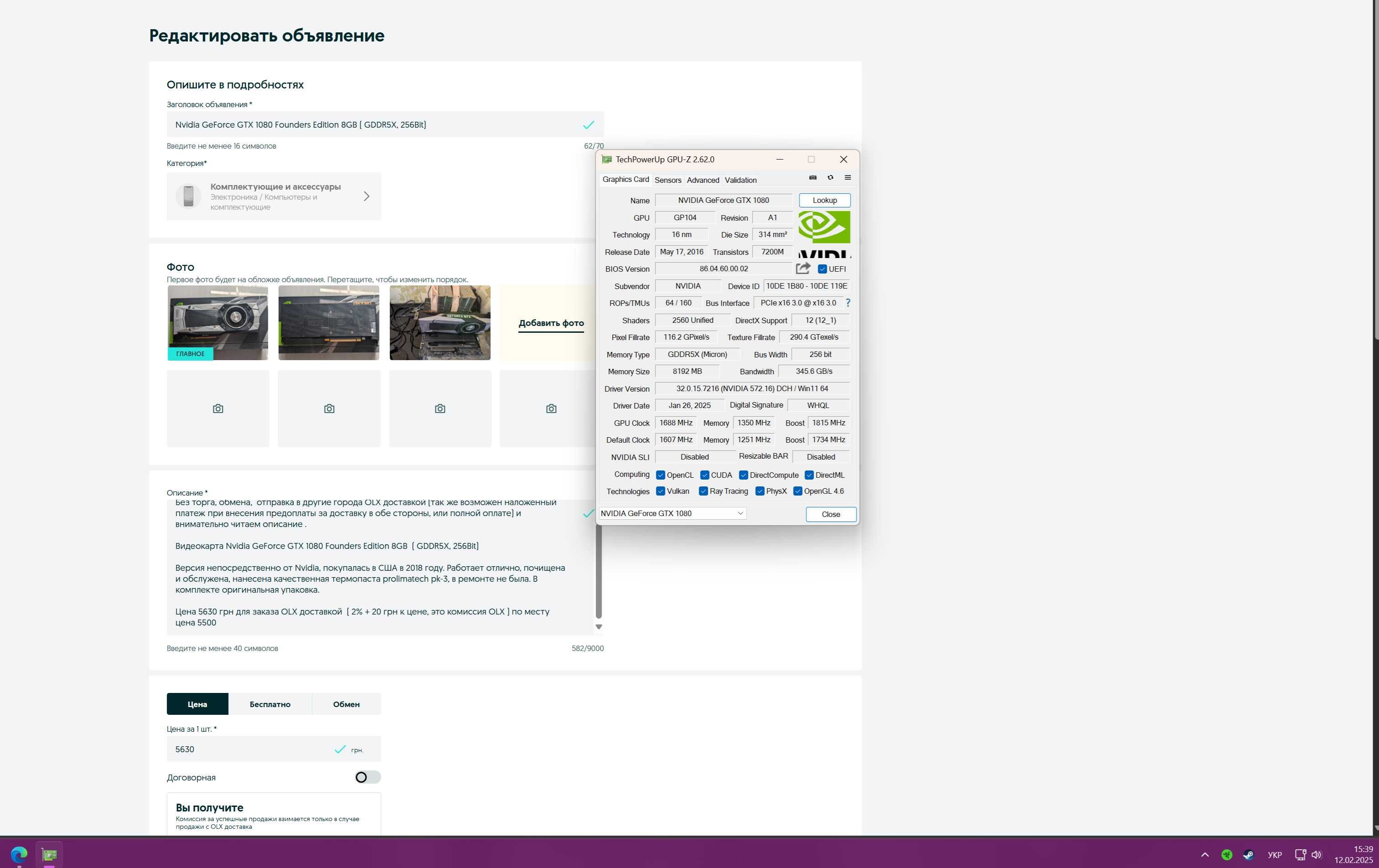The height and width of the screenshot is (868, 1379).
Task: Click the GPU-Z title bar app icon
Action: 606,160
